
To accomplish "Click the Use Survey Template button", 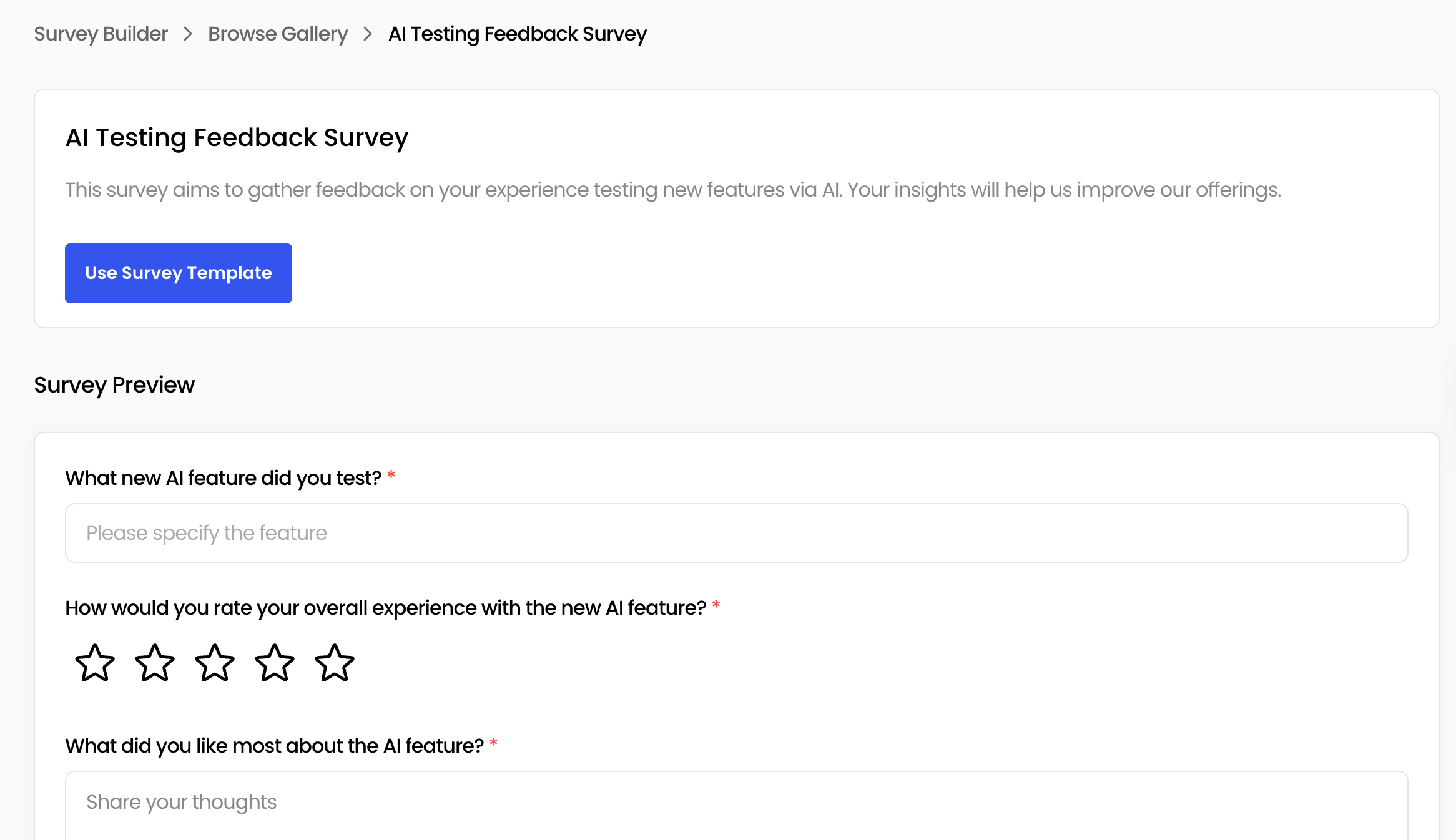I will (x=178, y=273).
